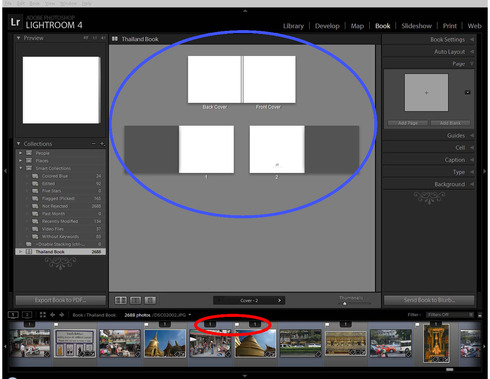
Task: Expand the People collection set
Action: coord(21,153)
